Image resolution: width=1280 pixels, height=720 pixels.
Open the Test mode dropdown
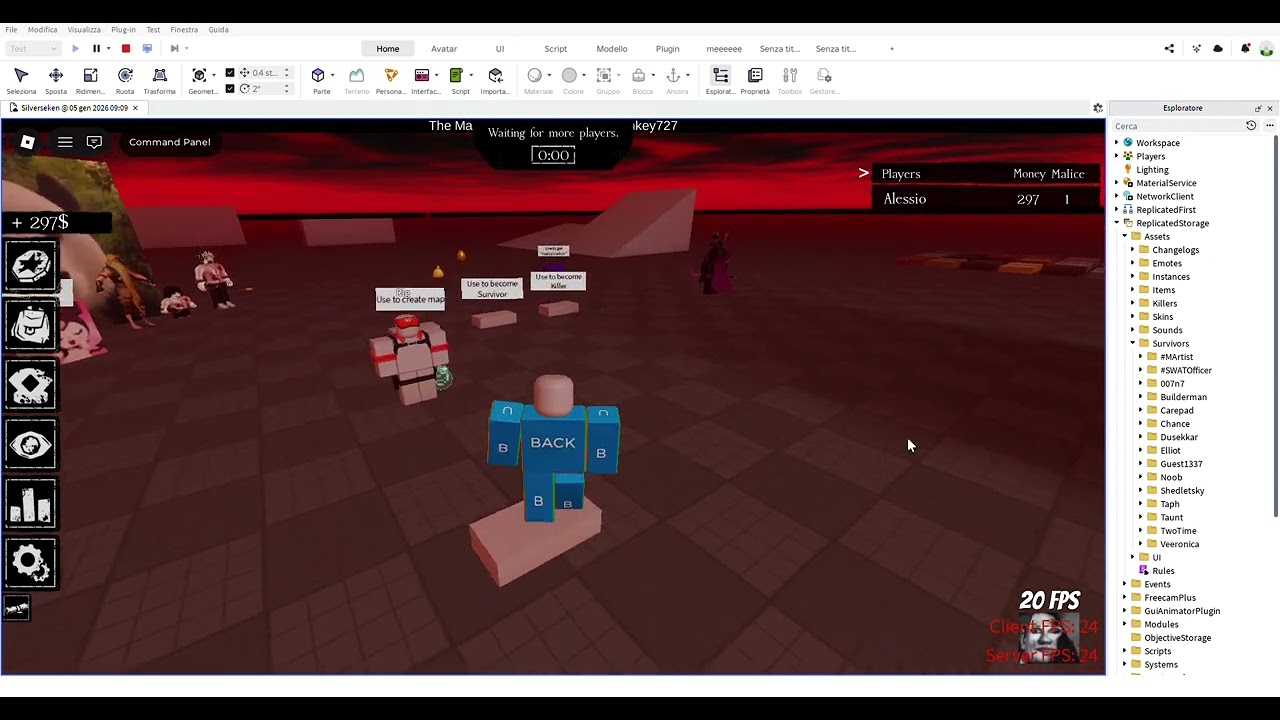[x=33, y=48]
